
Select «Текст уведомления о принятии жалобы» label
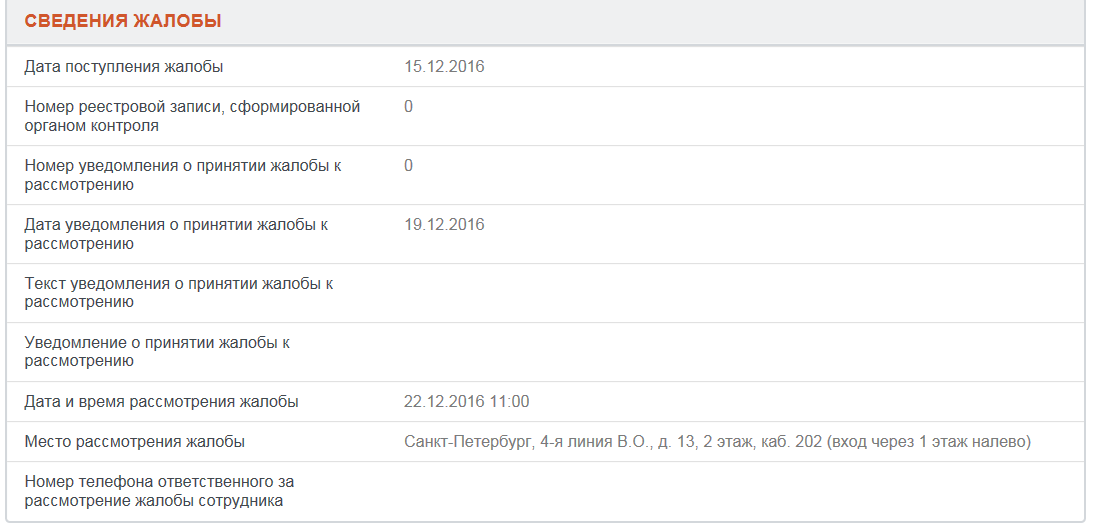[x=179, y=293]
